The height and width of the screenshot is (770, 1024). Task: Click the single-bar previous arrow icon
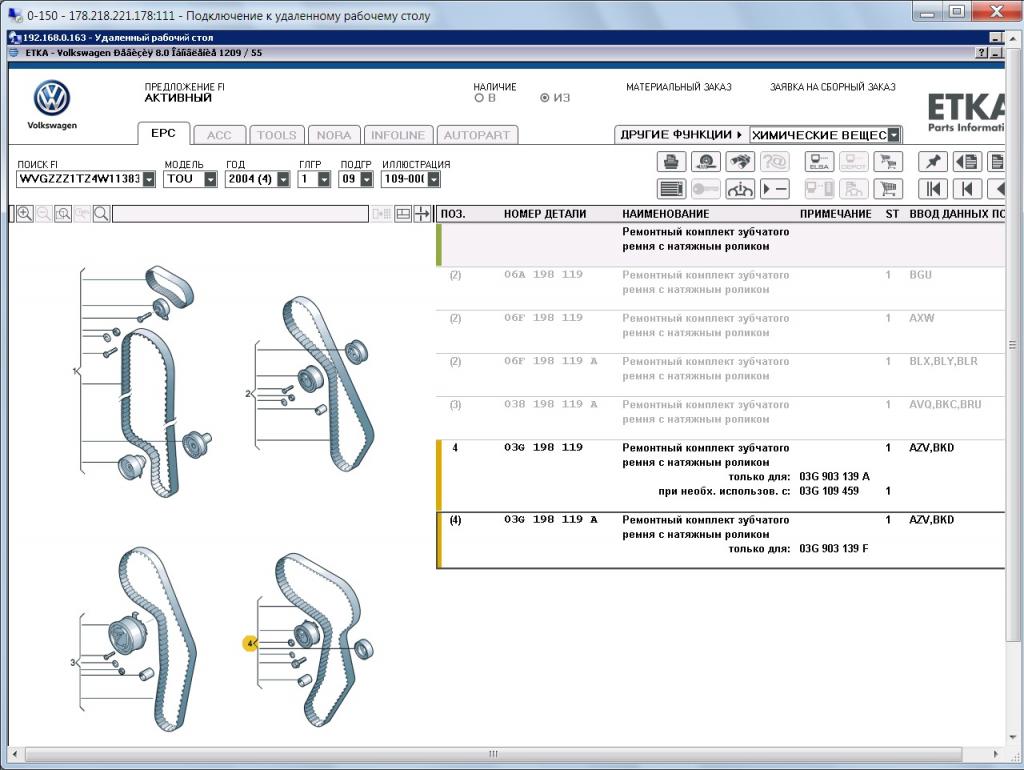click(x=967, y=189)
